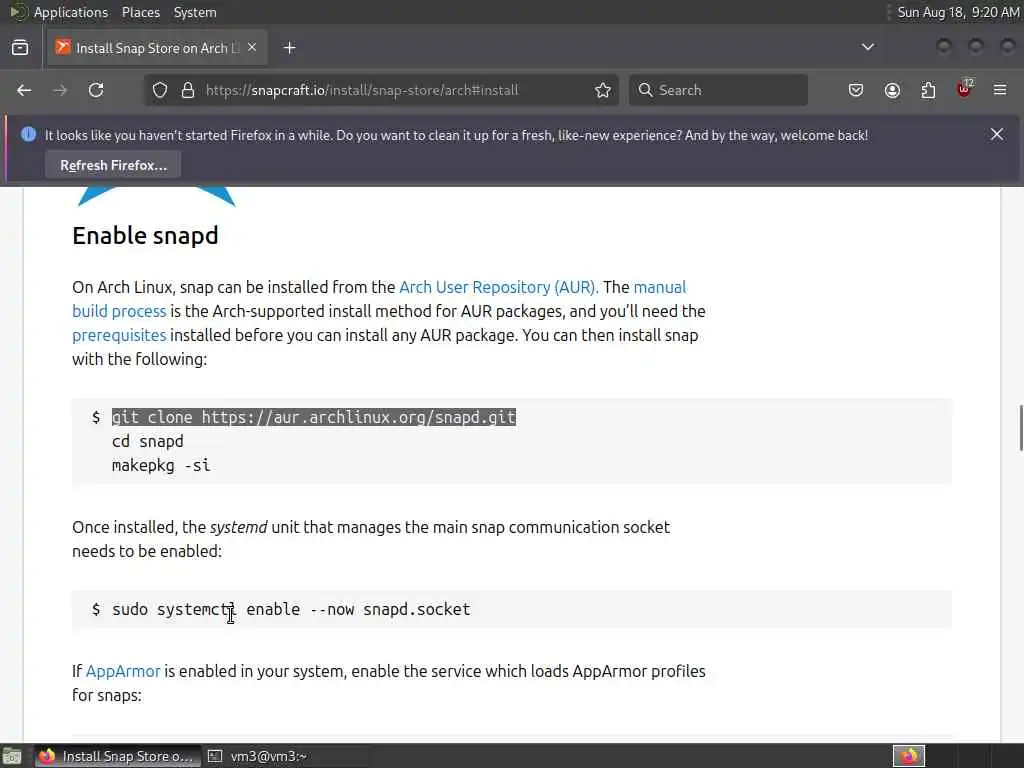Screen dimensions: 1024x768
Task: Open the prerequisites link
Action: (119, 336)
